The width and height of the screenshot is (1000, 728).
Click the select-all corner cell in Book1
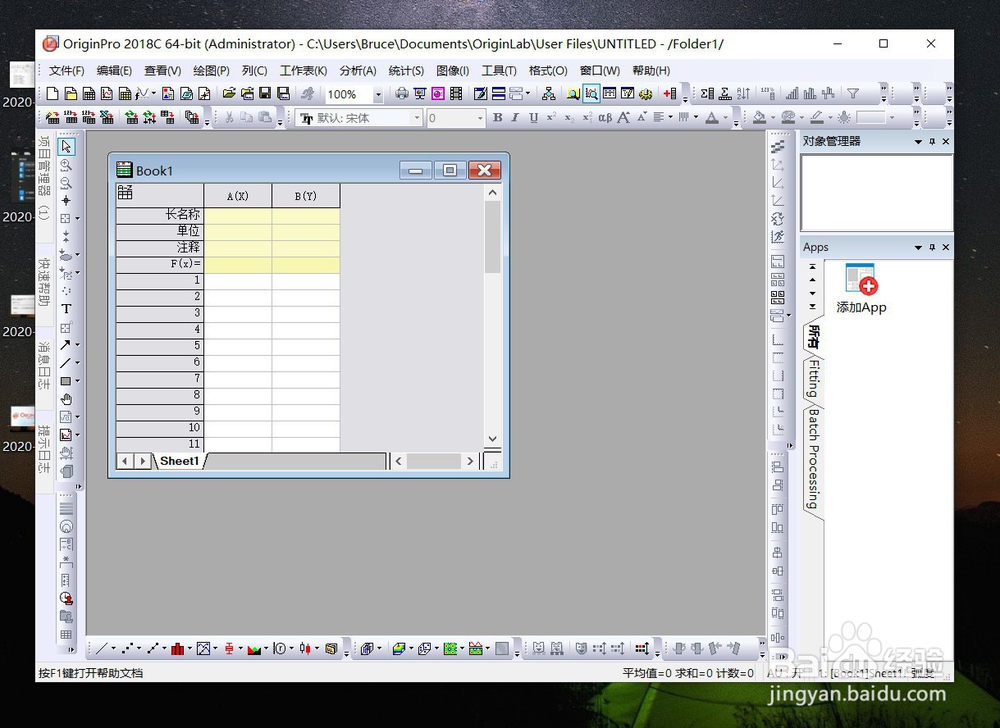coord(159,195)
